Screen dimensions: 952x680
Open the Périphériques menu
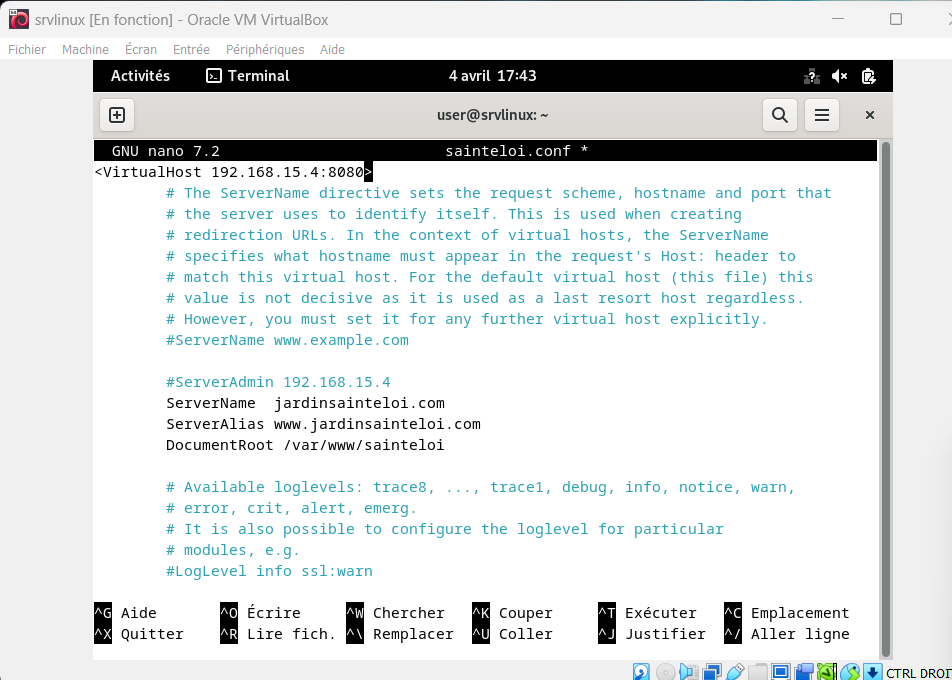pyautogui.click(x=265, y=49)
